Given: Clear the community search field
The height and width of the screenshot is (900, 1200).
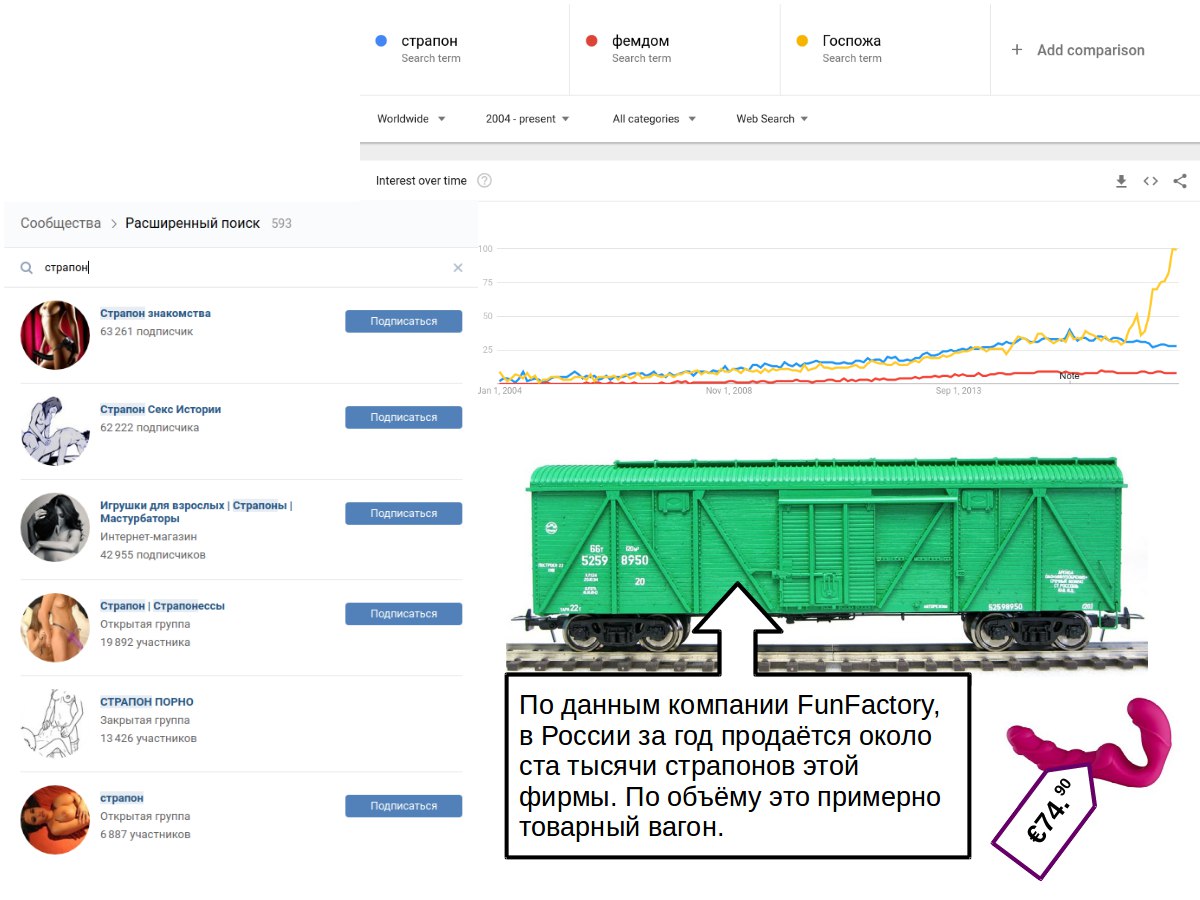Looking at the screenshot, I should point(458,268).
